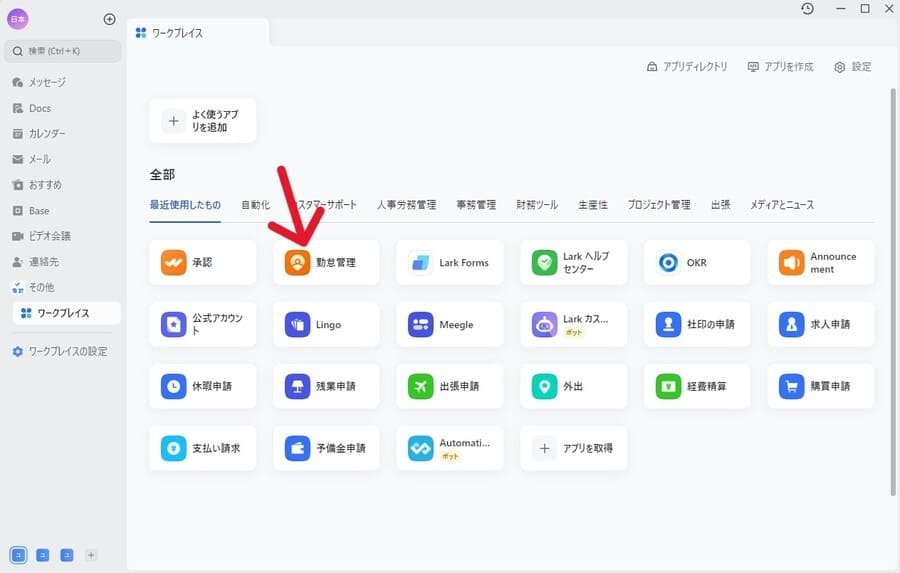Open 社印の申請 app
This screenshot has width=900, height=573.
[x=697, y=324]
